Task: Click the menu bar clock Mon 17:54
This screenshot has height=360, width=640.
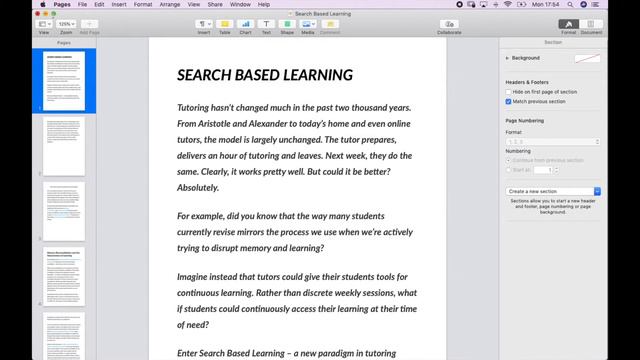Action: coord(545,4)
